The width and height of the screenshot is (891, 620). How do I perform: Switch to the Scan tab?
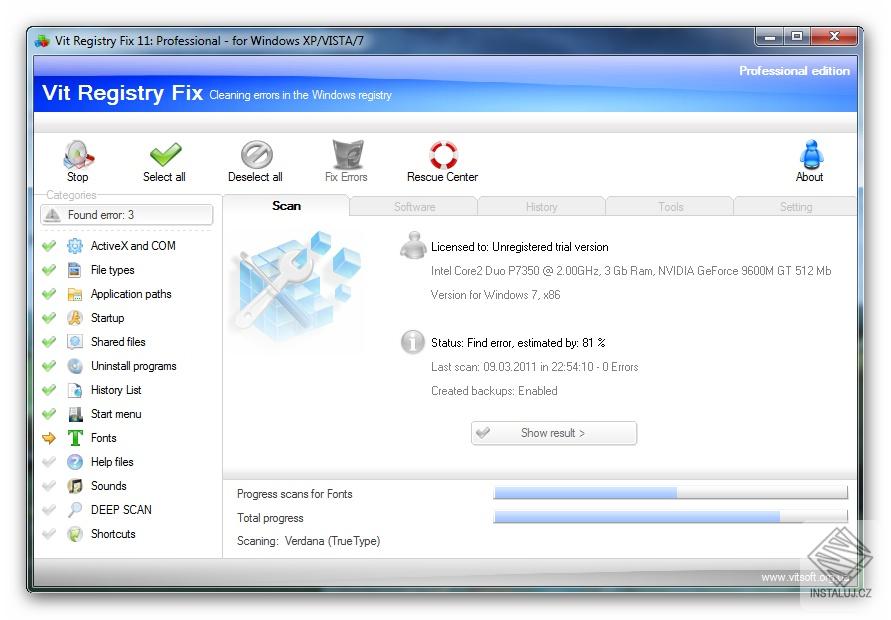pyautogui.click(x=286, y=206)
